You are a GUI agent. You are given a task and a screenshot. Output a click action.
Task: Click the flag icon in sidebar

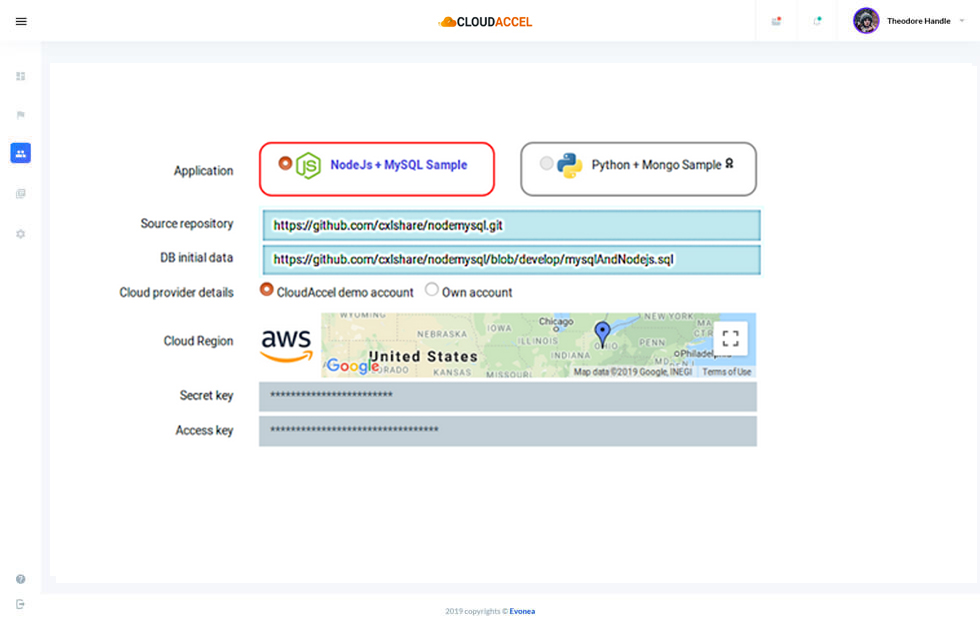[x=20, y=115]
